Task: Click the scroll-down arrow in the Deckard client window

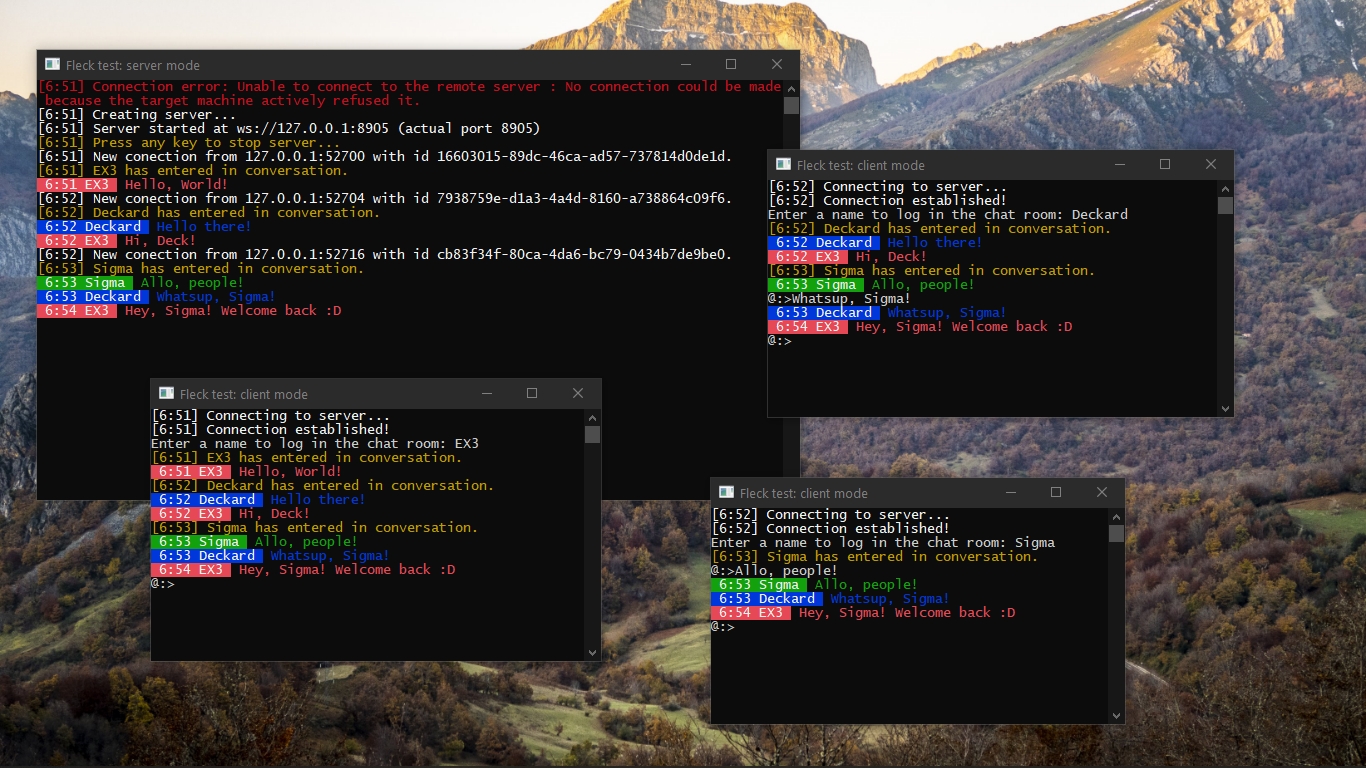Action: click(x=1225, y=408)
